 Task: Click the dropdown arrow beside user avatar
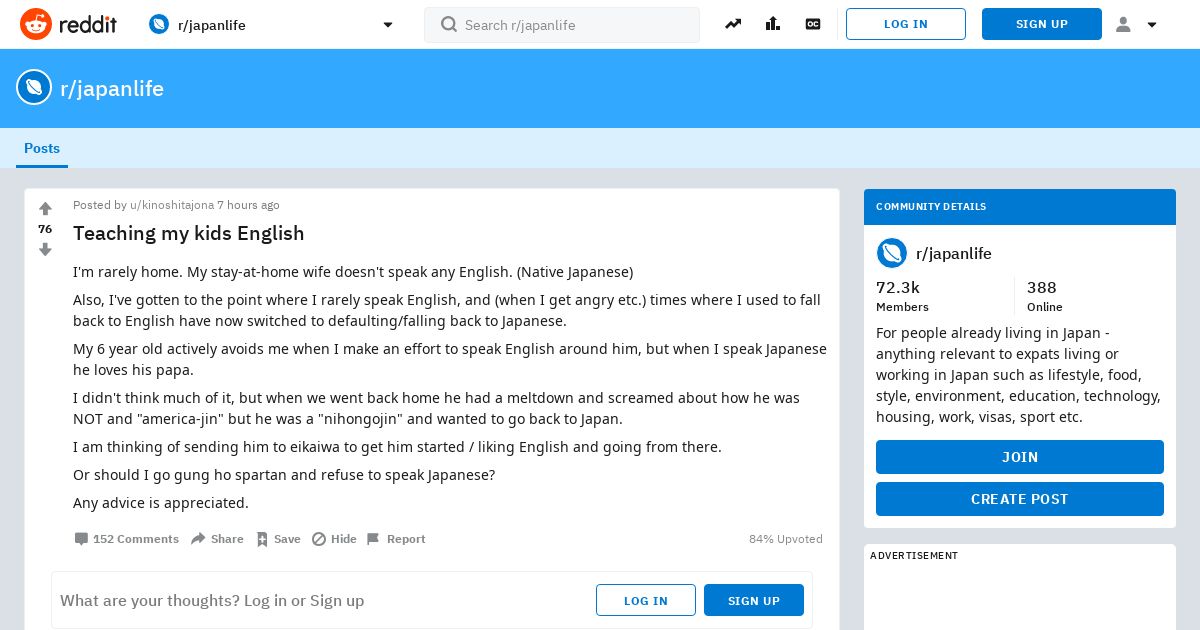pyautogui.click(x=1152, y=25)
